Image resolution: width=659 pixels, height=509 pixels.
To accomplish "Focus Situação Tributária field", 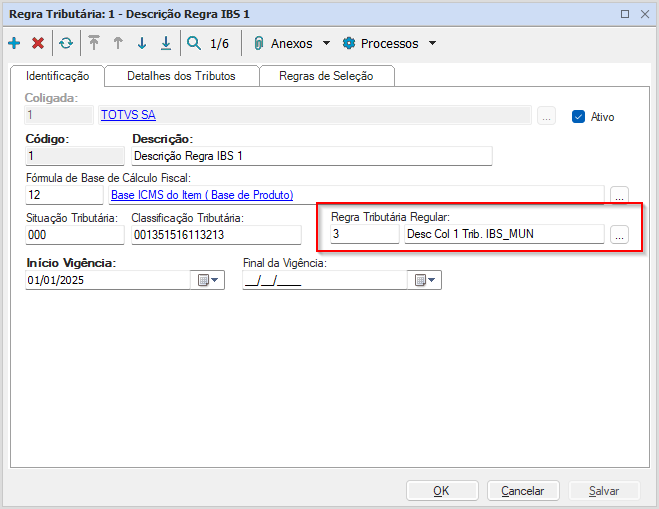I will pos(75,235).
